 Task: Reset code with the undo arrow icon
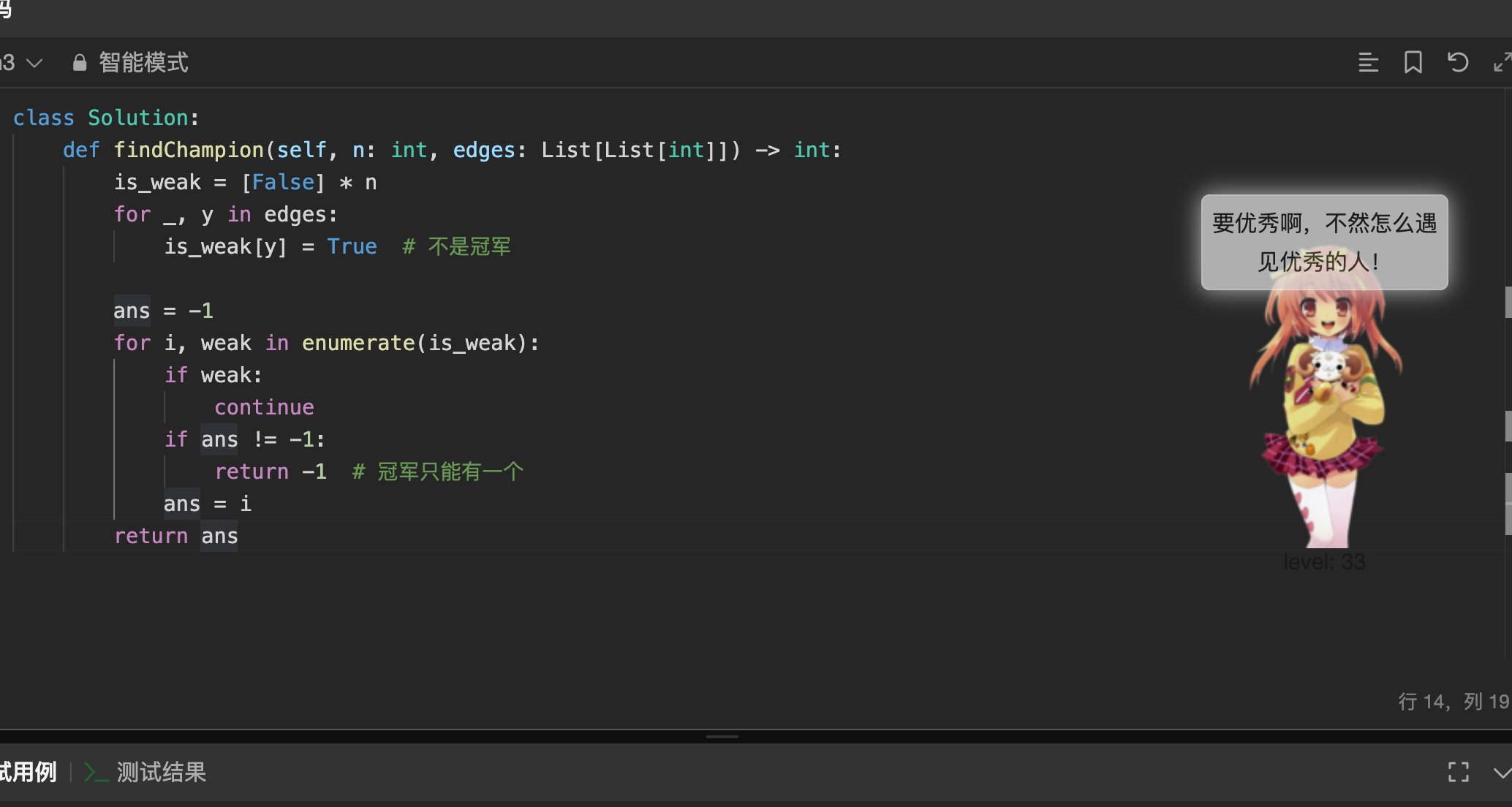pyautogui.click(x=1458, y=63)
